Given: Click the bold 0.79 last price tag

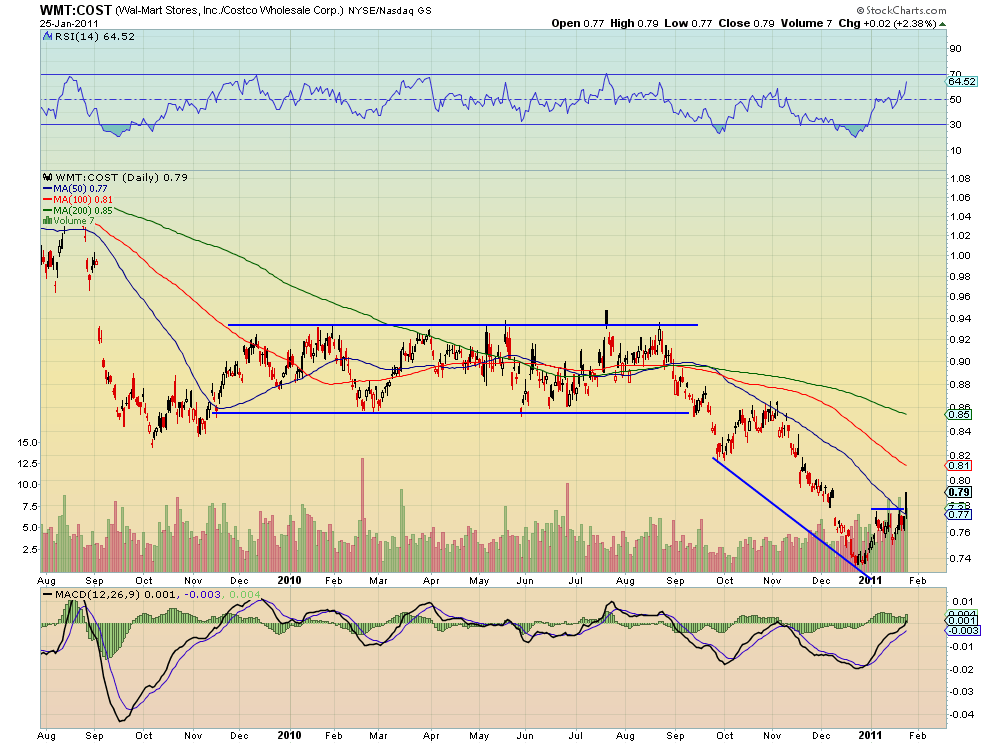Looking at the screenshot, I should (960, 492).
